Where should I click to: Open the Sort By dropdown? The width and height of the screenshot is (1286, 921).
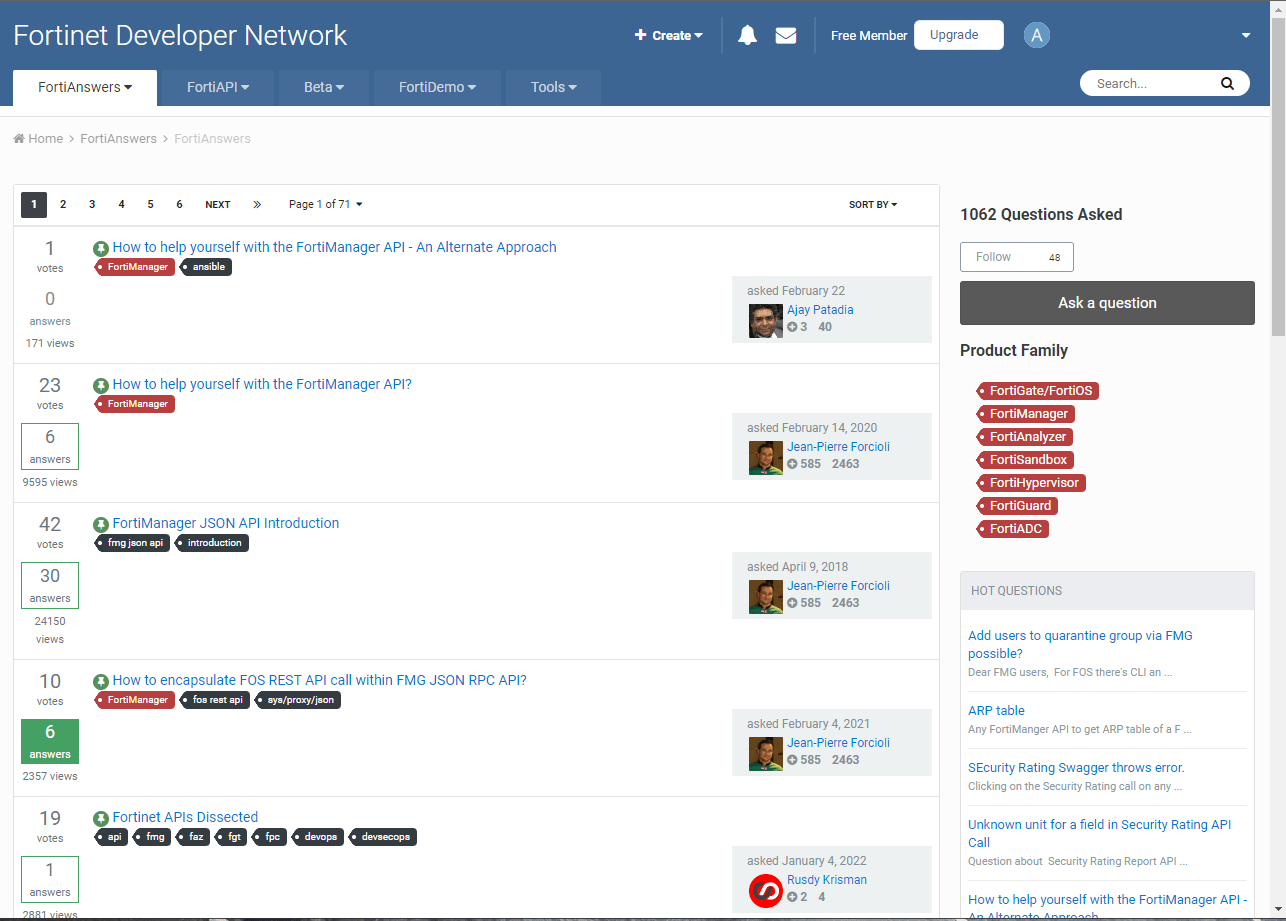[x=873, y=204]
